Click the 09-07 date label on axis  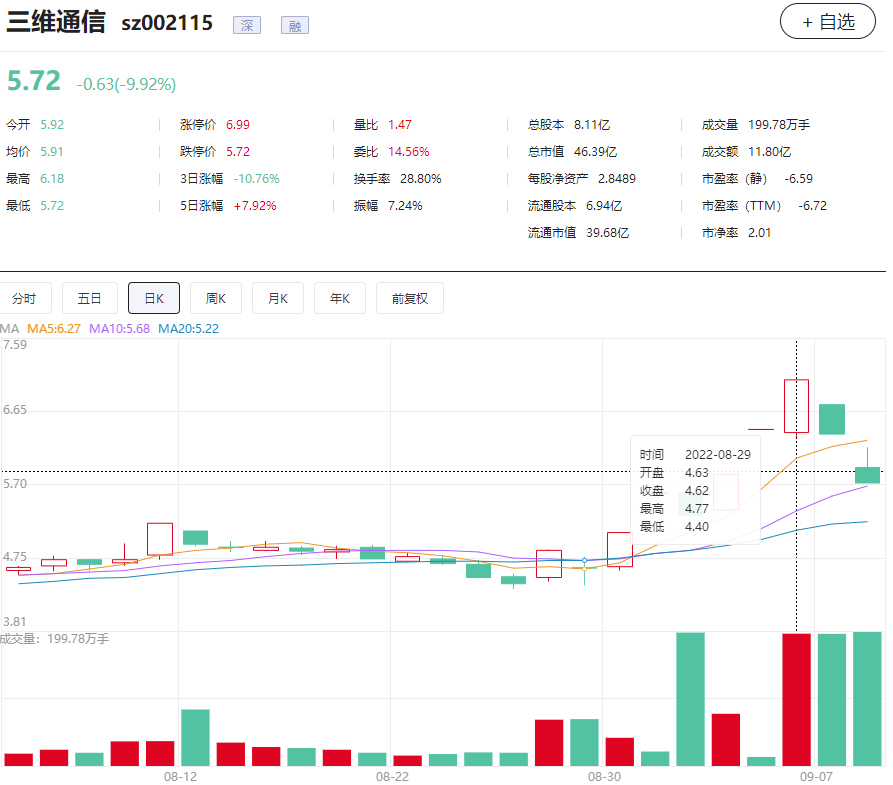[816, 776]
